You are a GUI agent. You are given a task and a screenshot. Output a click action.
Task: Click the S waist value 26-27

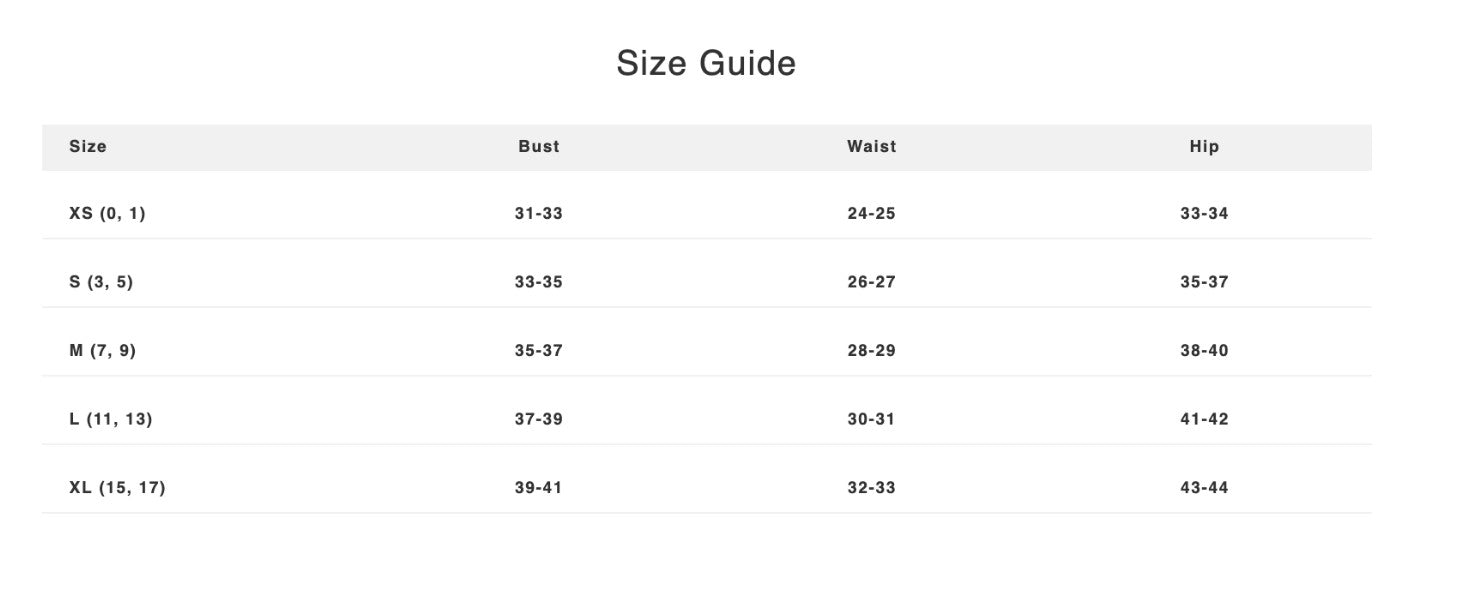click(x=872, y=282)
